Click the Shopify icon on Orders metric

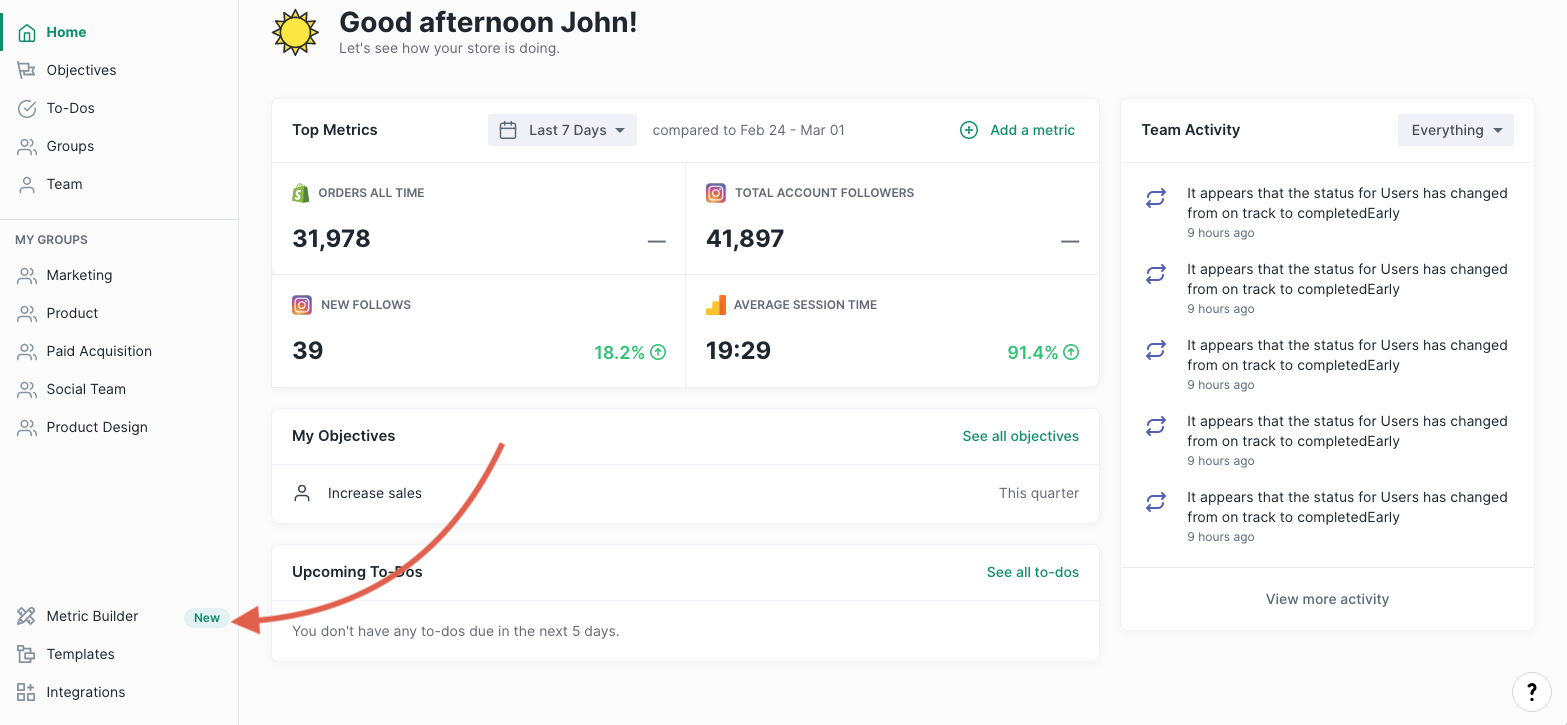pyautogui.click(x=301, y=193)
